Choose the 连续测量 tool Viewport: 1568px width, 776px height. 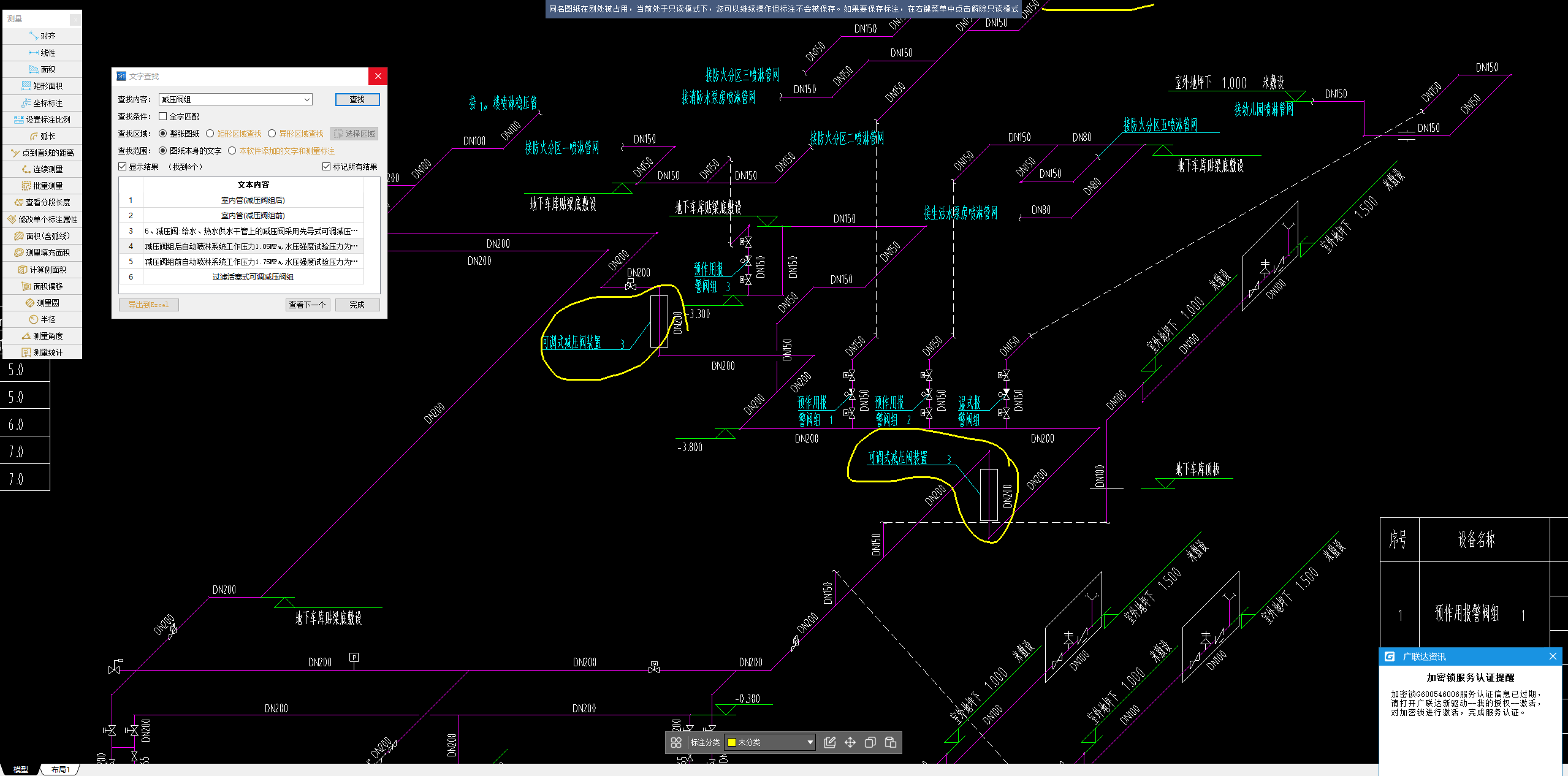point(42,169)
